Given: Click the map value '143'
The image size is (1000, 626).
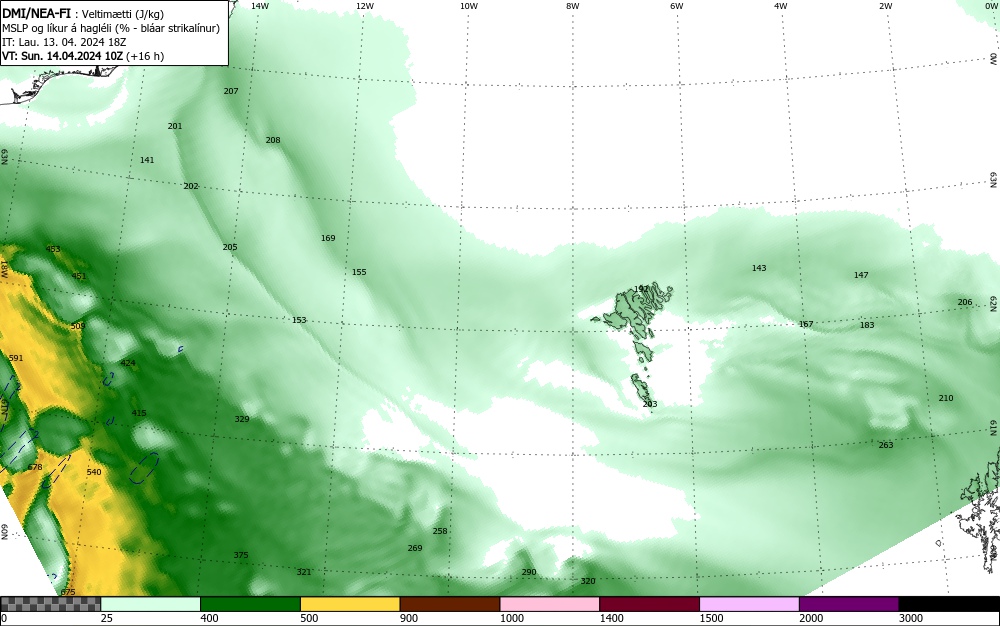Looking at the screenshot, I should [x=759, y=268].
